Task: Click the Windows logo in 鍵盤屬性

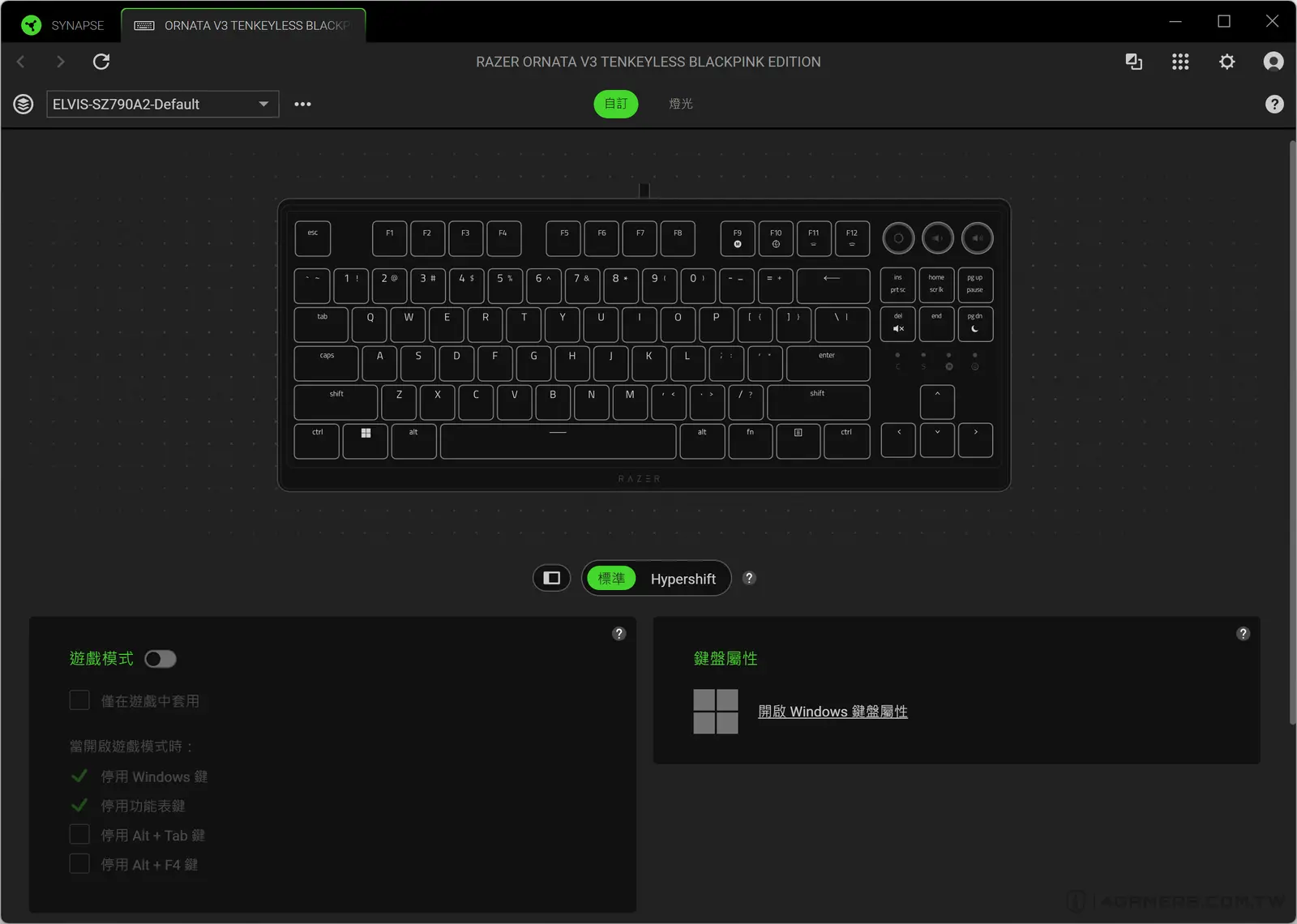Action: (716, 712)
